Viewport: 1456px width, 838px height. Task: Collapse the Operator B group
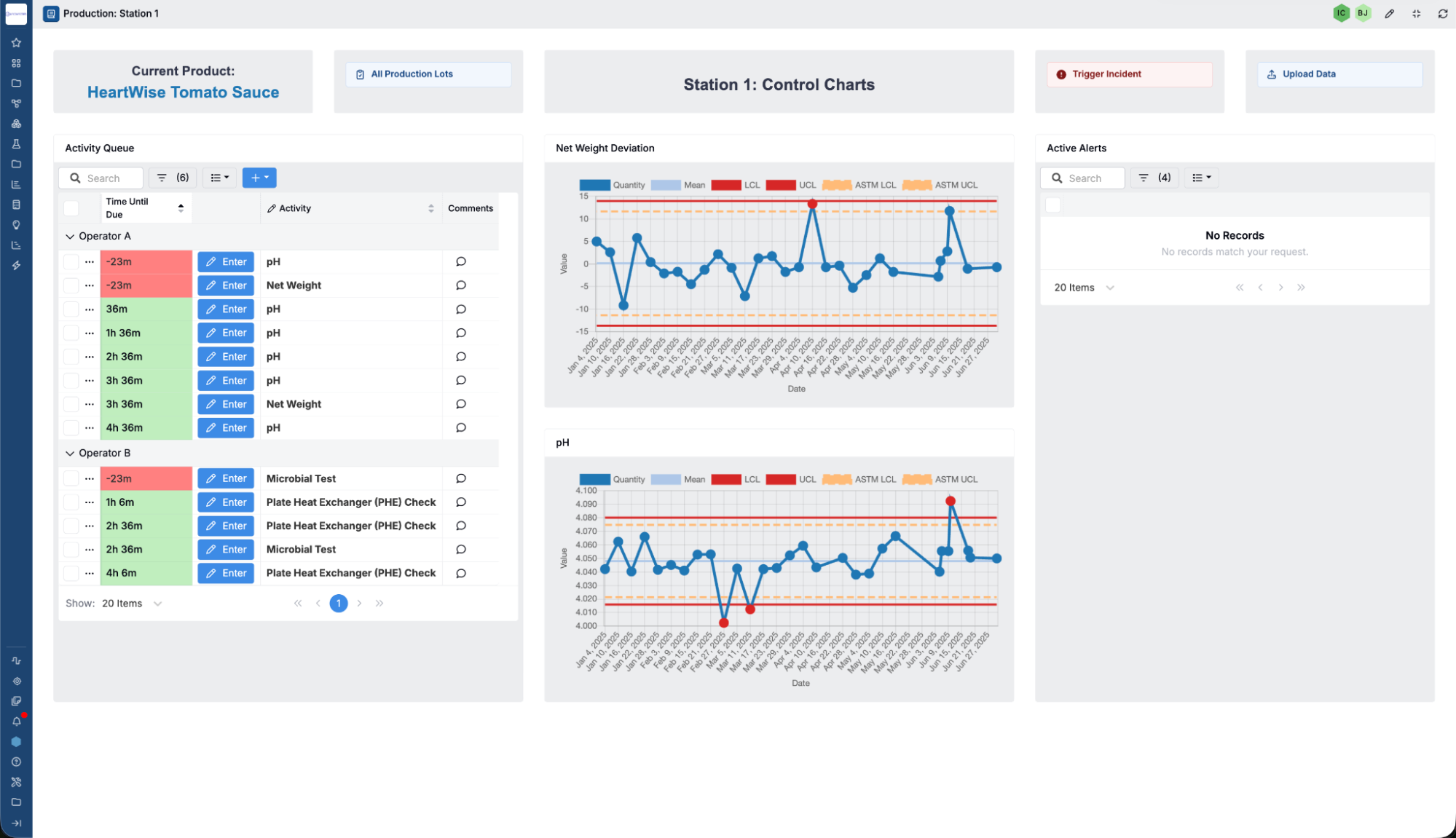pyautogui.click(x=70, y=453)
